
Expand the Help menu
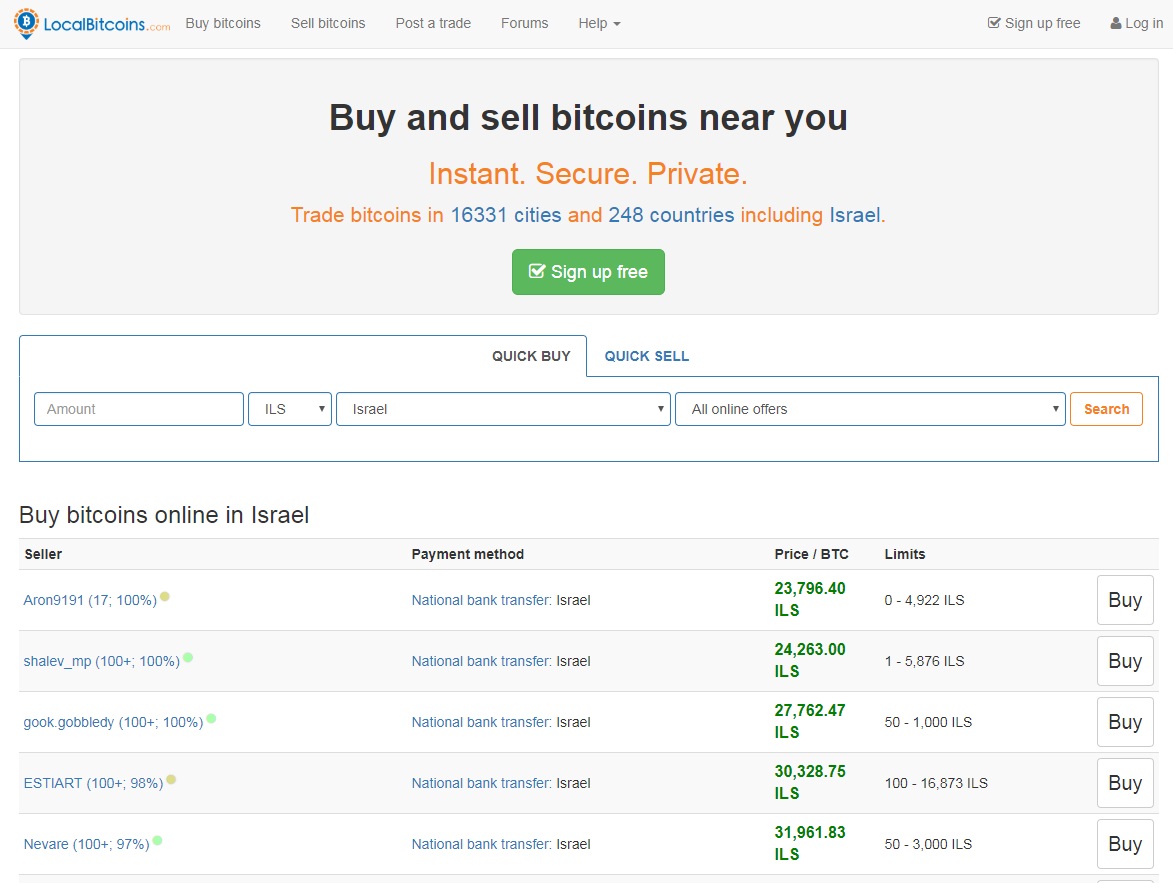click(599, 23)
